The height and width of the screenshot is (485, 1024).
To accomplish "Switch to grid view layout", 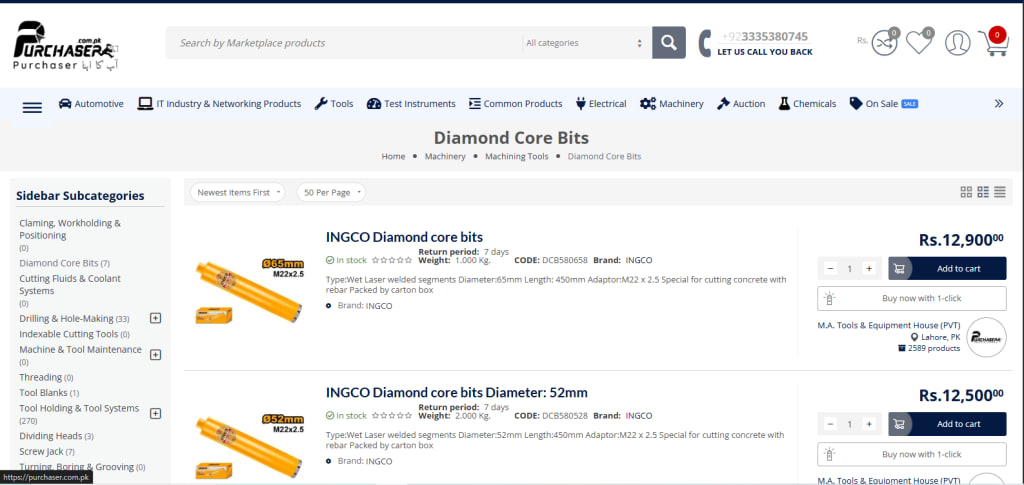I will (966, 192).
